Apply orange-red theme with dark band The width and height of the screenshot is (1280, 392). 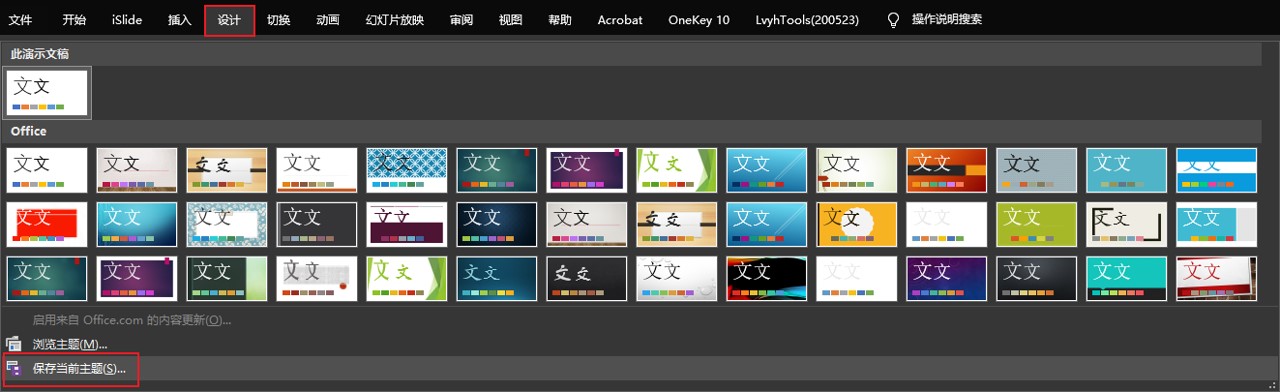tap(947, 170)
